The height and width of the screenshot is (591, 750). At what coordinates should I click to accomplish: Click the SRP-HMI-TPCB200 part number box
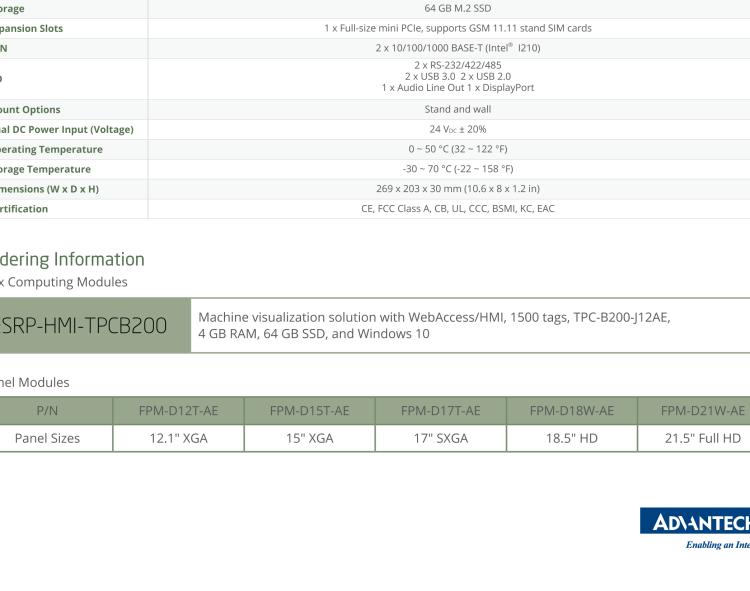[x=95, y=325]
